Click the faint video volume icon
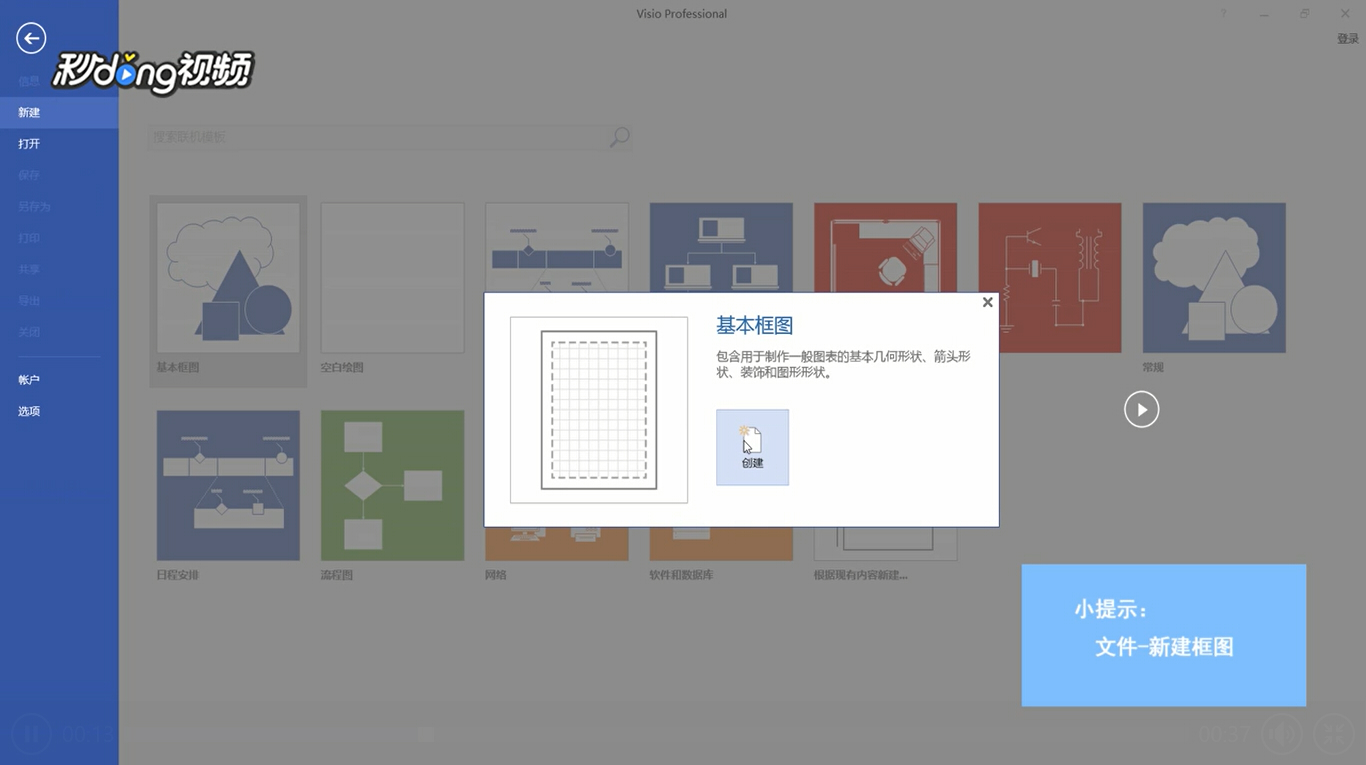1366x765 pixels. pyautogui.click(x=1280, y=735)
